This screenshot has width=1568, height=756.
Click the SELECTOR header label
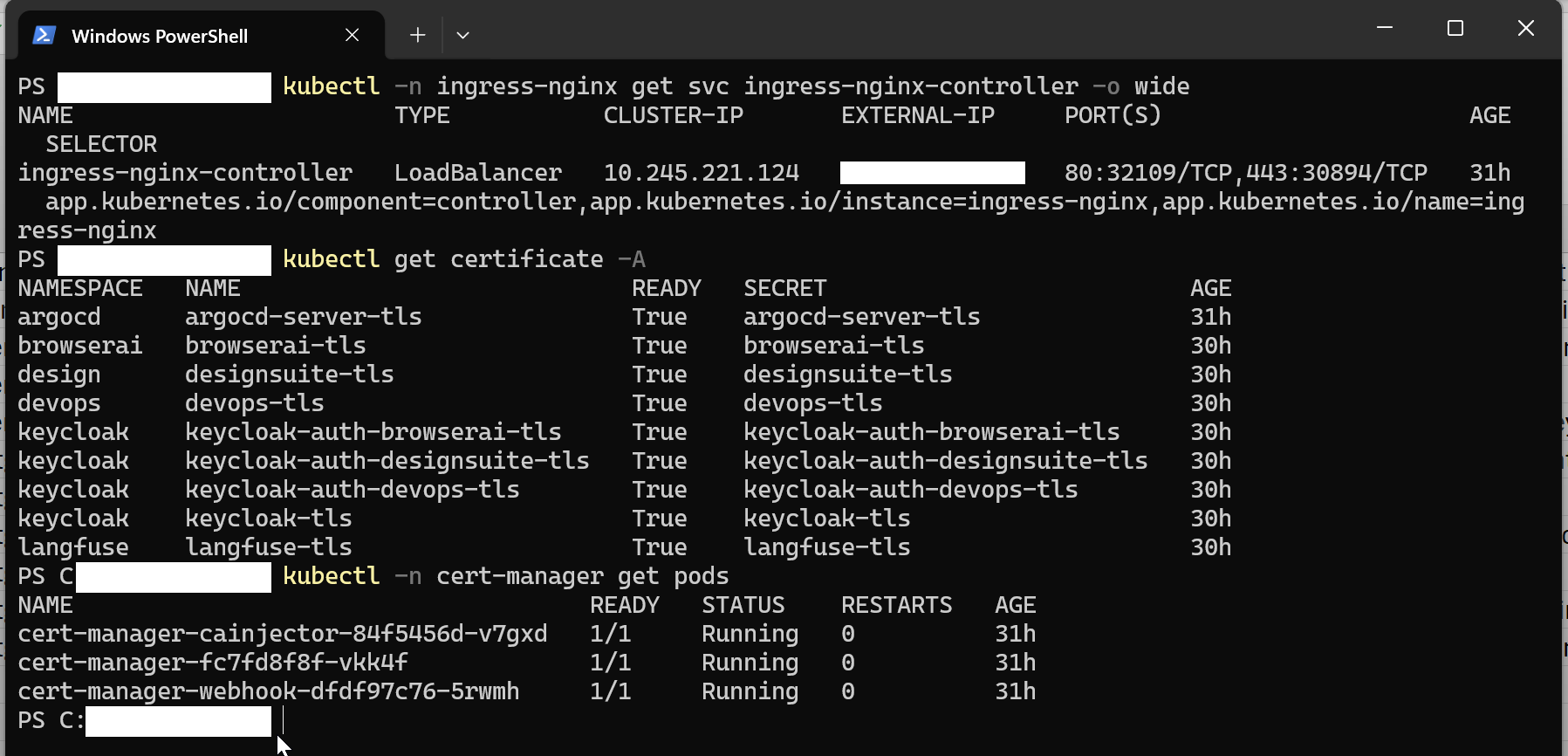[x=101, y=144]
